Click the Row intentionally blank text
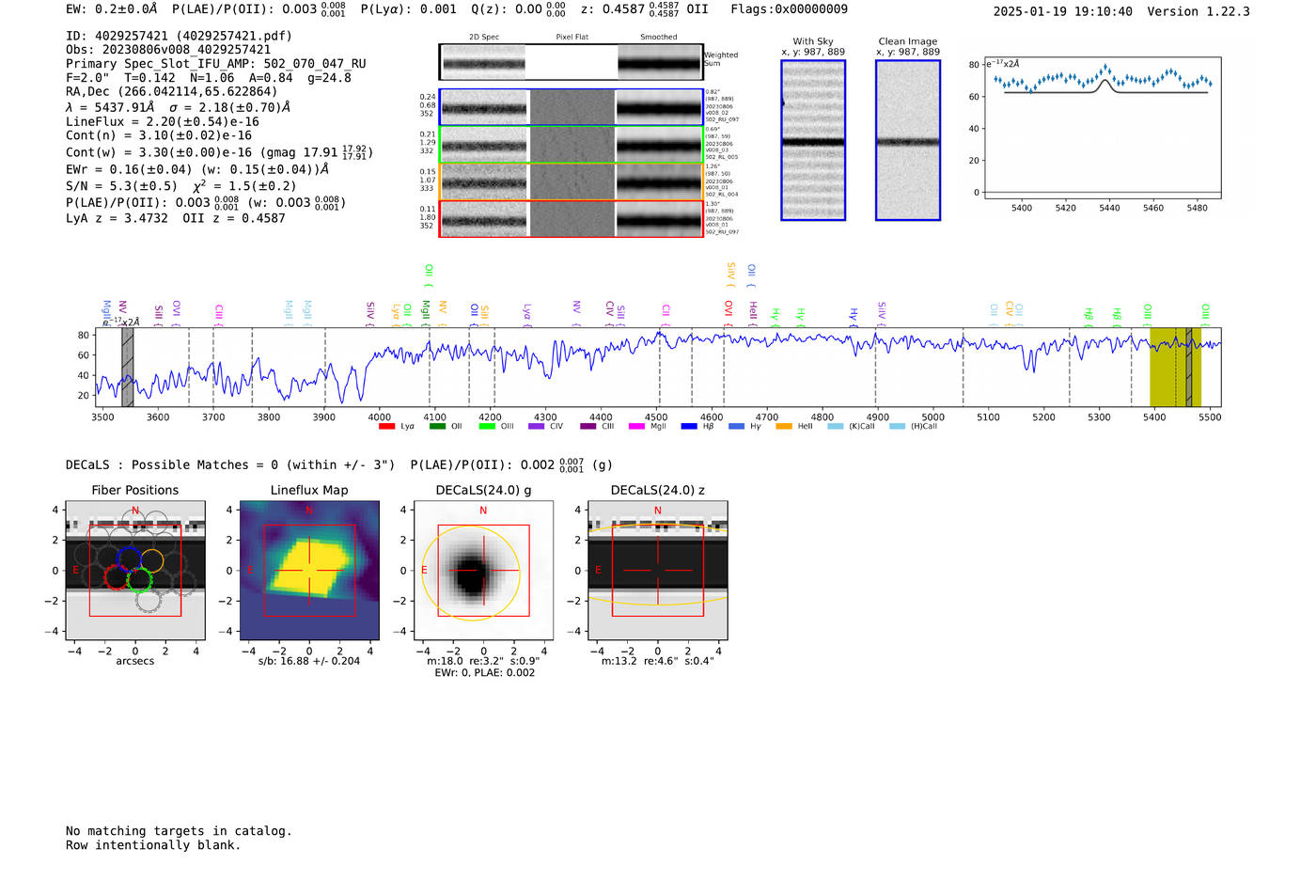Image resolution: width=1316 pixels, height=896 pixels. [153, 844]
